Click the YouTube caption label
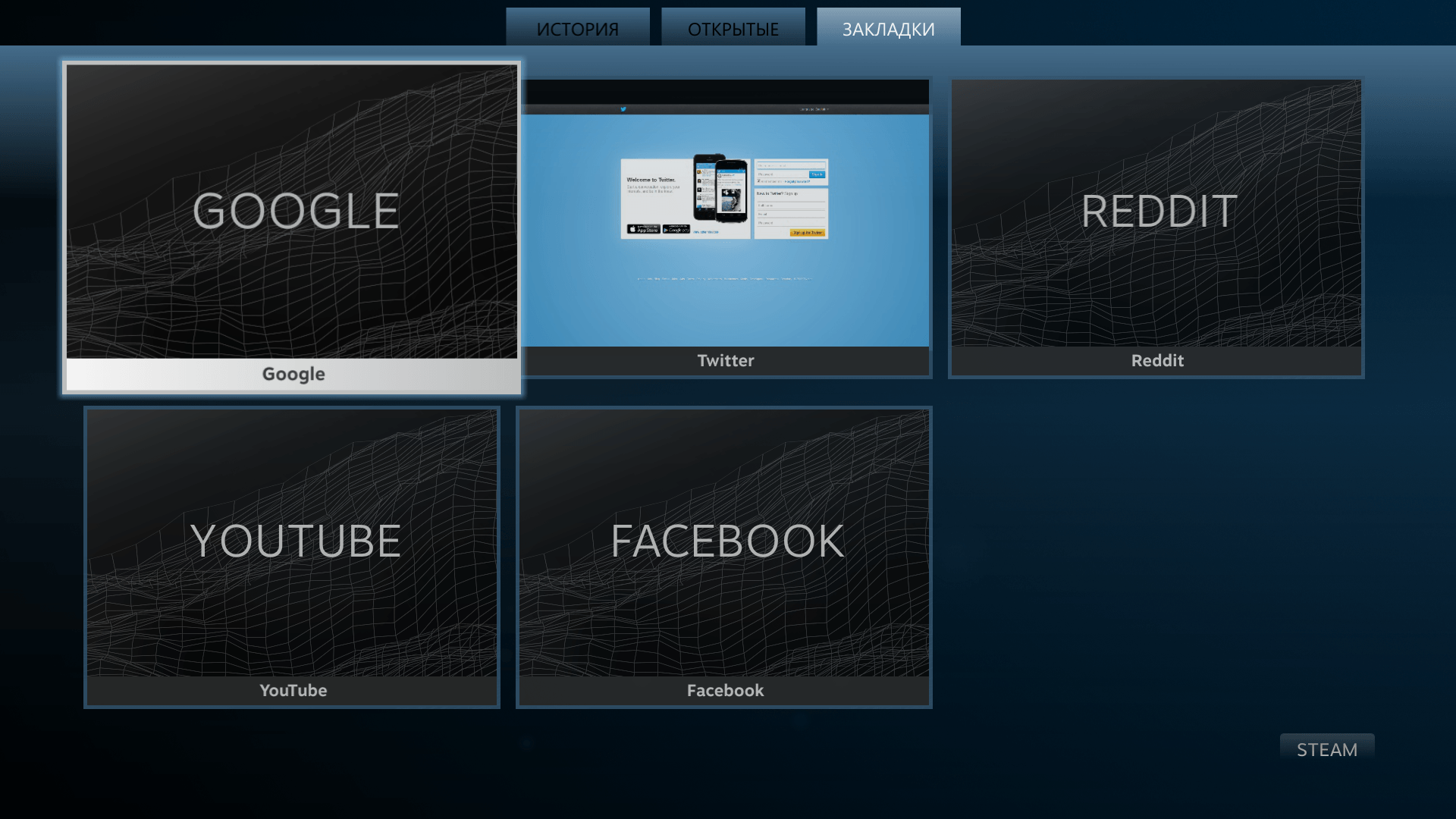The image size is (1456, 819). pyautogui.click(x=293, y=691)
